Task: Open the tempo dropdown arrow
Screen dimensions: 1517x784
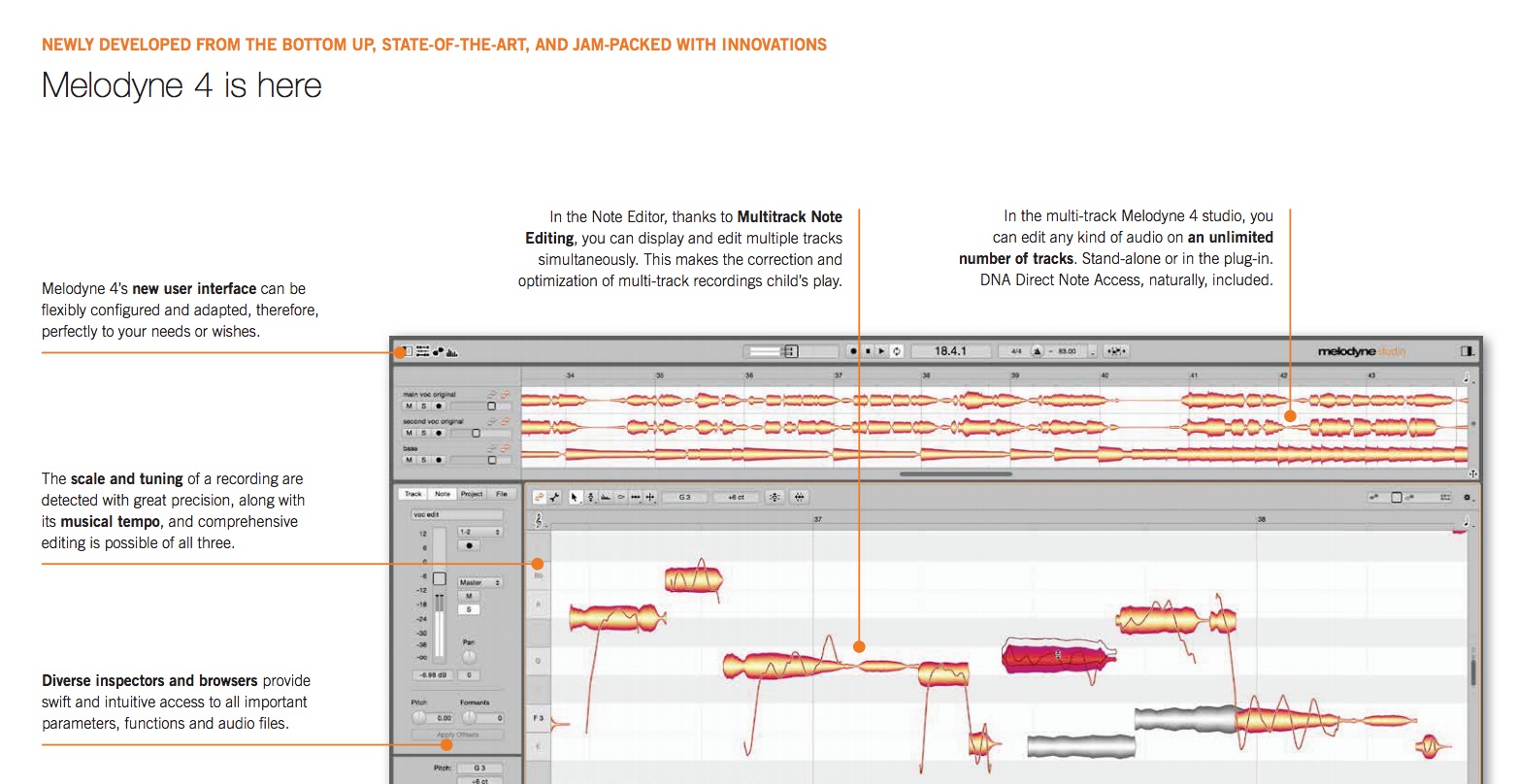Action: pos(1093,351)
